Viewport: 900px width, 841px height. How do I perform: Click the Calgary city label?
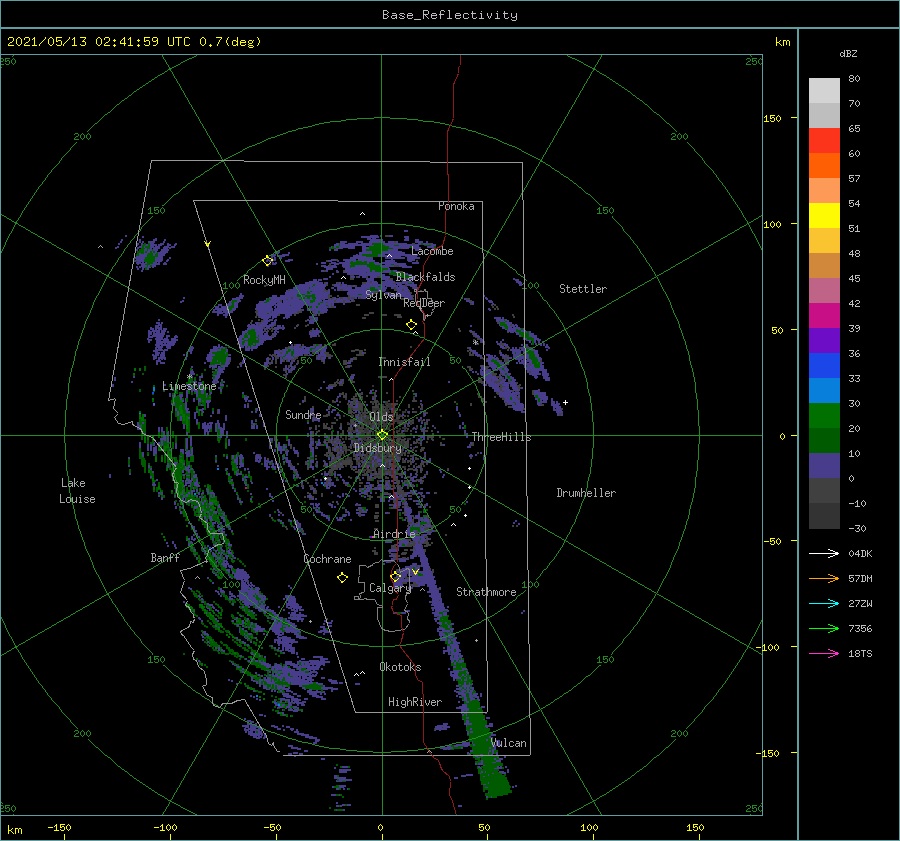390,588
